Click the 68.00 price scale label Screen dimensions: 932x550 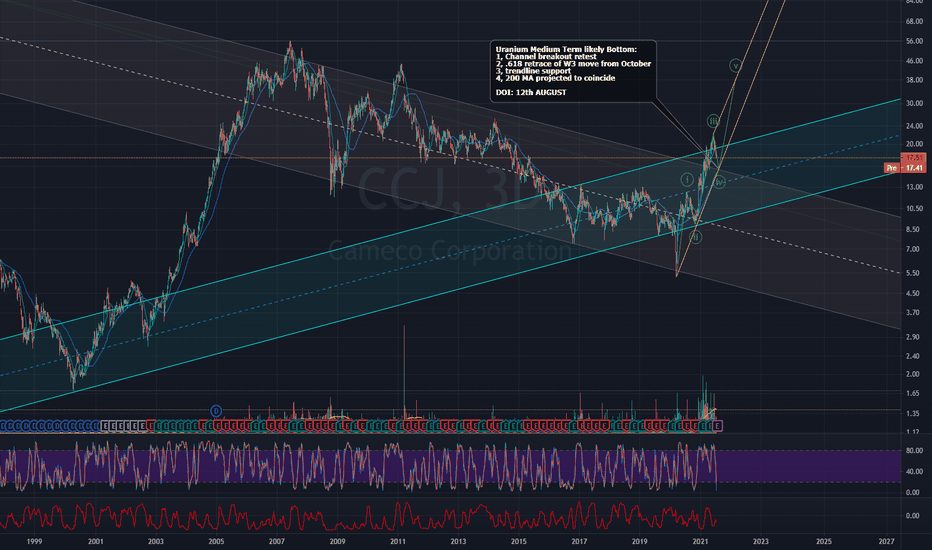pos(914,22)
